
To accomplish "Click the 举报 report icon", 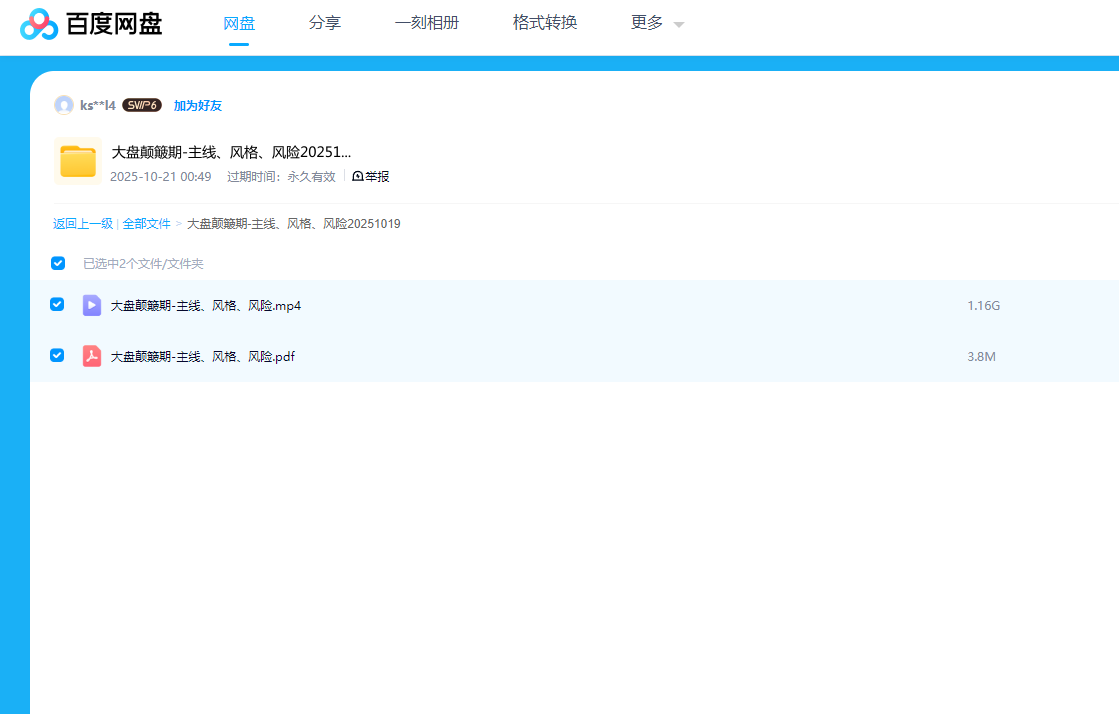I will click(x=358, y=176).
